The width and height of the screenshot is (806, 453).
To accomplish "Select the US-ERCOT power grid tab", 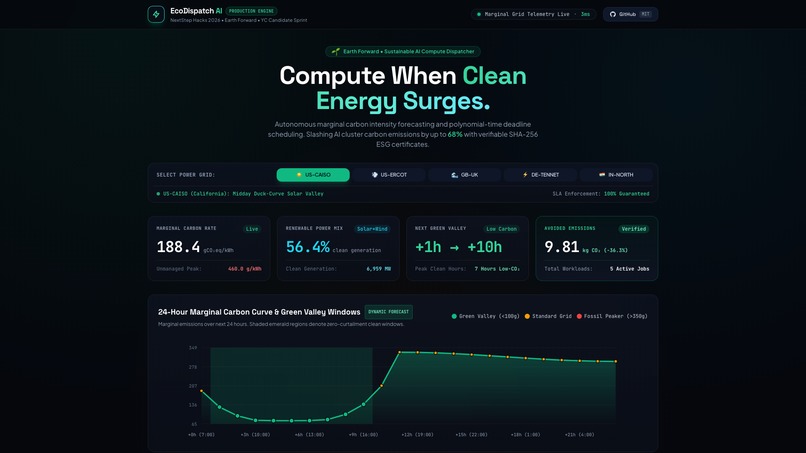I will (x=389, y=175).
